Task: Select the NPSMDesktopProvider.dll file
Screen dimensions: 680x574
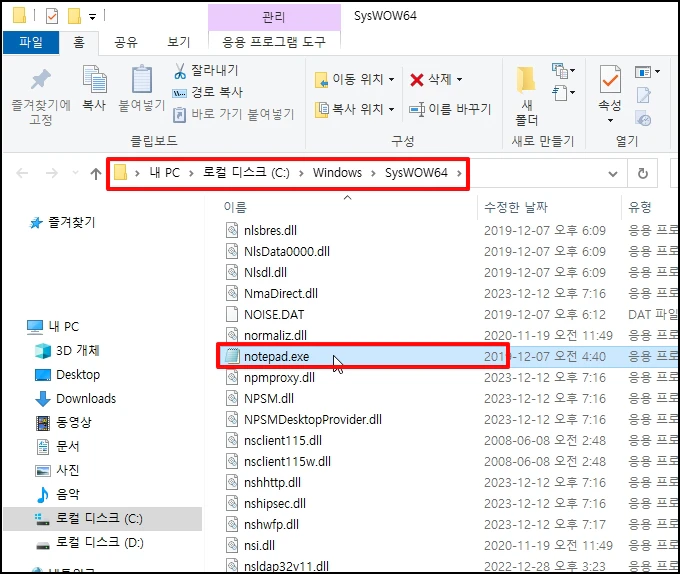Action: 304,419
